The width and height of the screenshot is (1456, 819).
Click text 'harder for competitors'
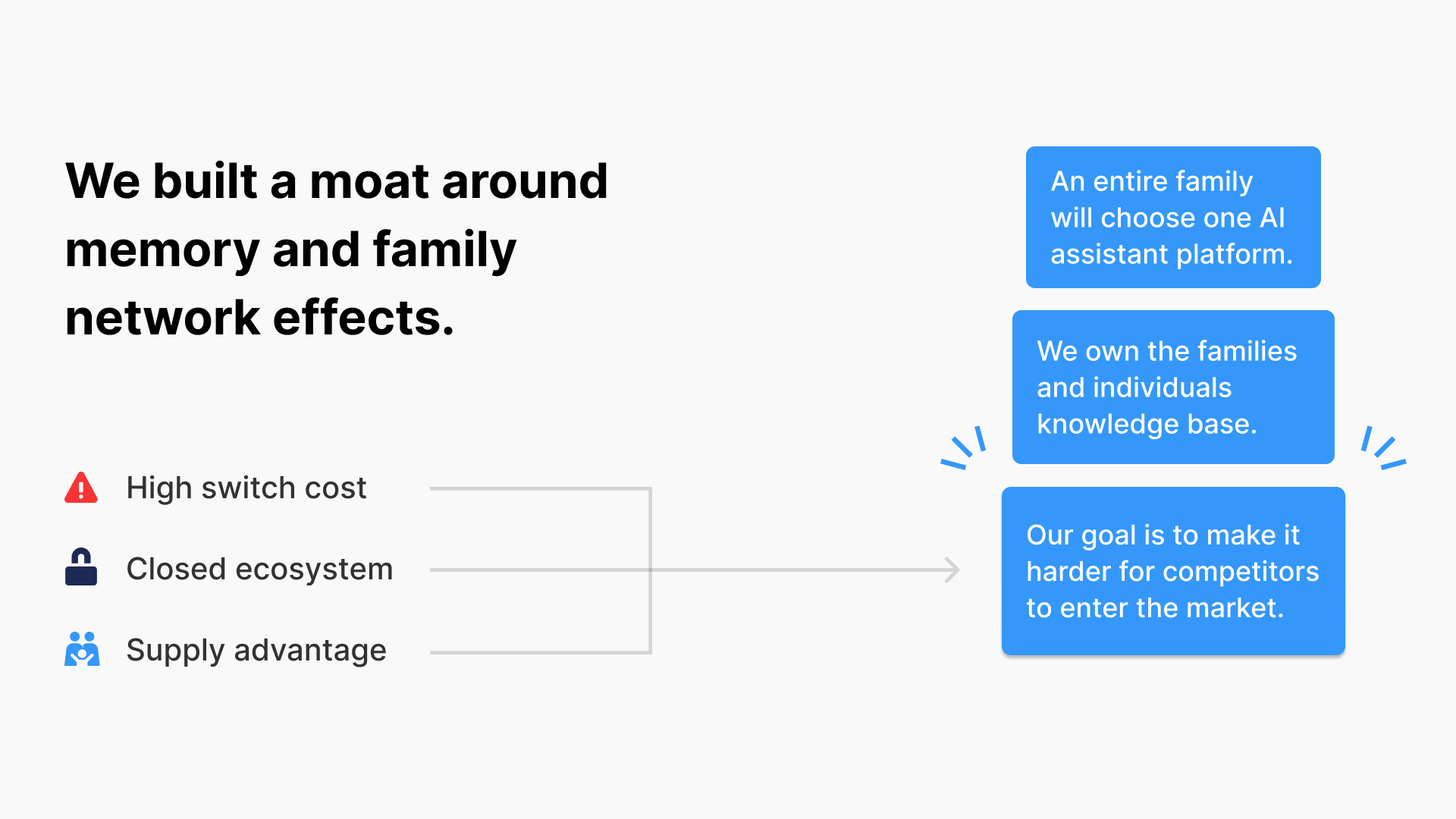pos(1172,572)
